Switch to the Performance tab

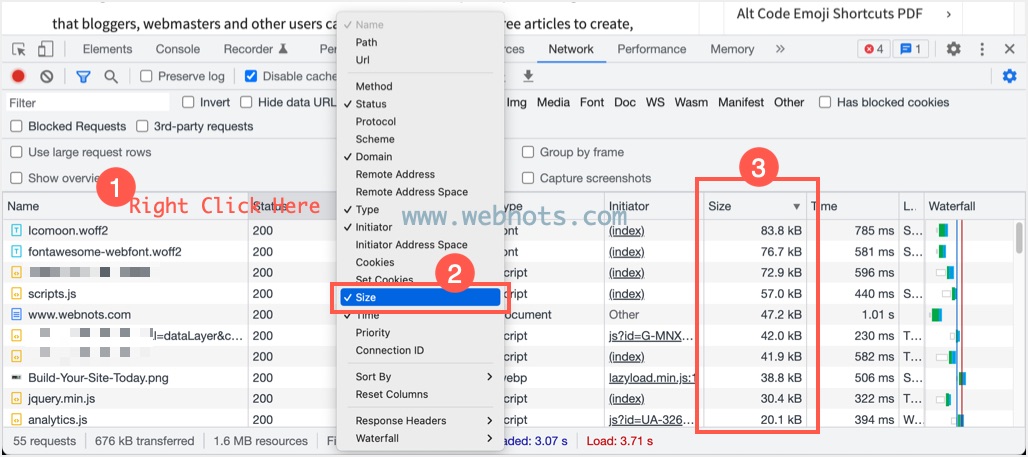point(652,49)
